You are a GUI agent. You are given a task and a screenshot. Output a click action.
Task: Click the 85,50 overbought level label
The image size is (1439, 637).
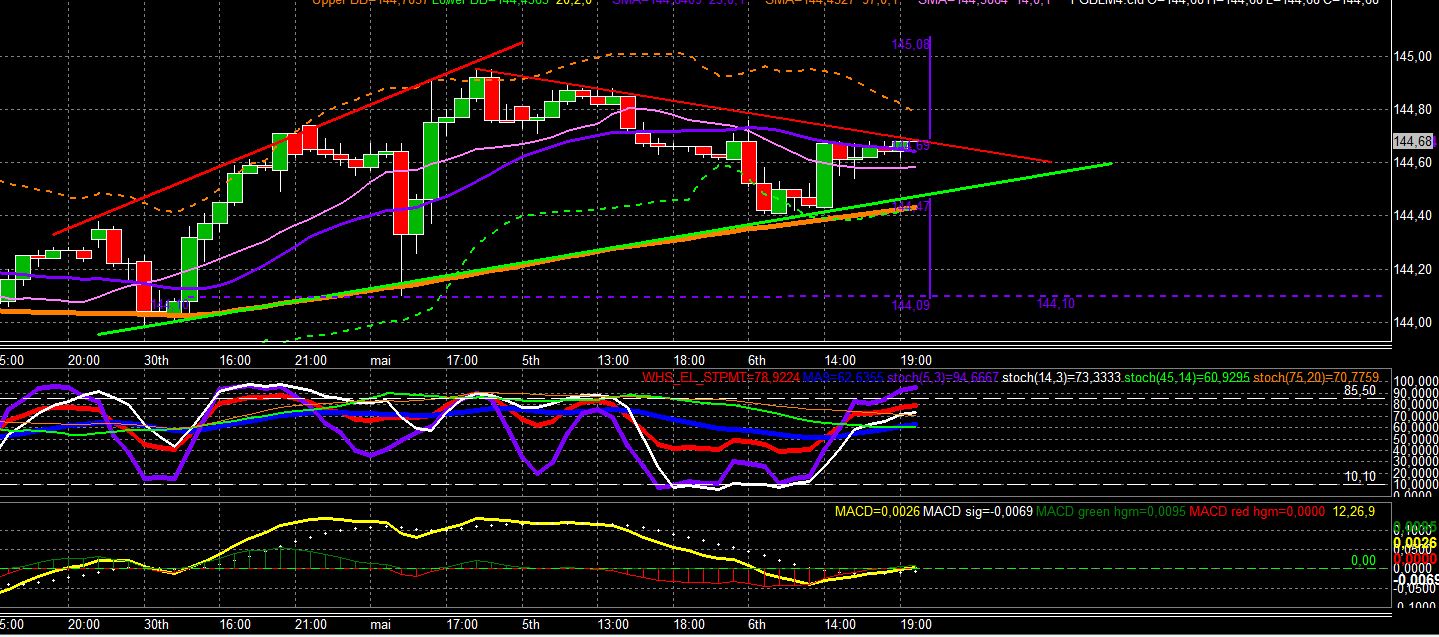[x=1360, y=391]
